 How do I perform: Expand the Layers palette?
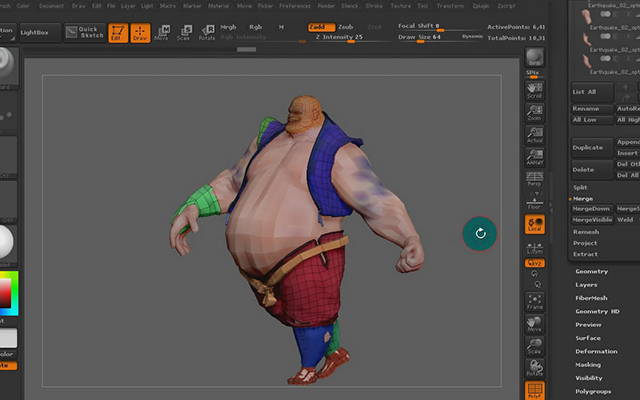[x=586, y=285]
